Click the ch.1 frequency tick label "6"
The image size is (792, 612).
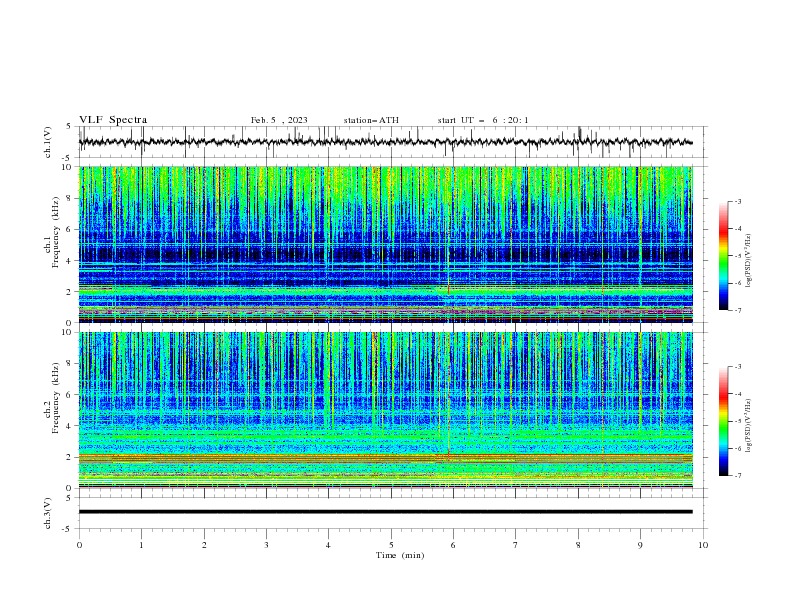[69, 229]
